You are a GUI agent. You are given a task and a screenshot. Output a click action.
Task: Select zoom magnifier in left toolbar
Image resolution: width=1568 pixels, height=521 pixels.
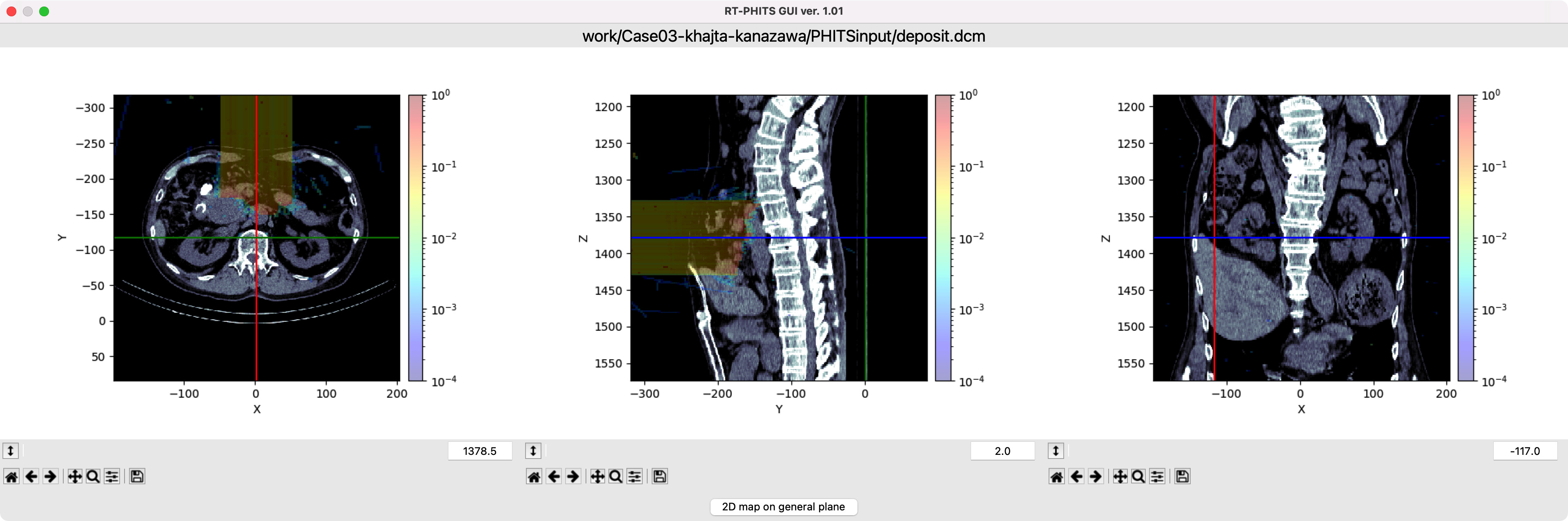pos(93,476)
